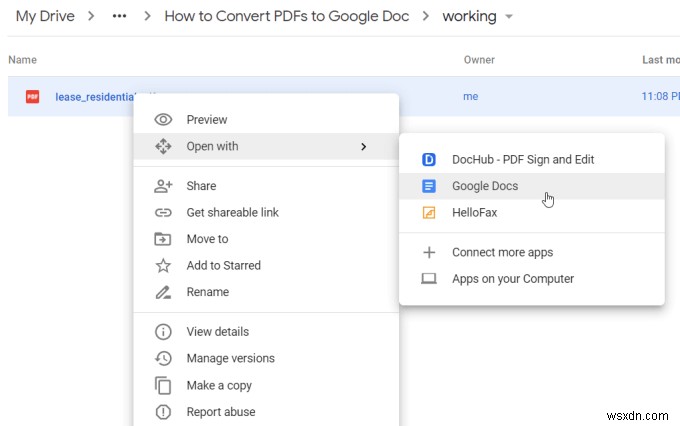Screen dimensions: 680x426
Task: Open How to Convert PDFs to Google Doc folder
Action: coord(287,16)
